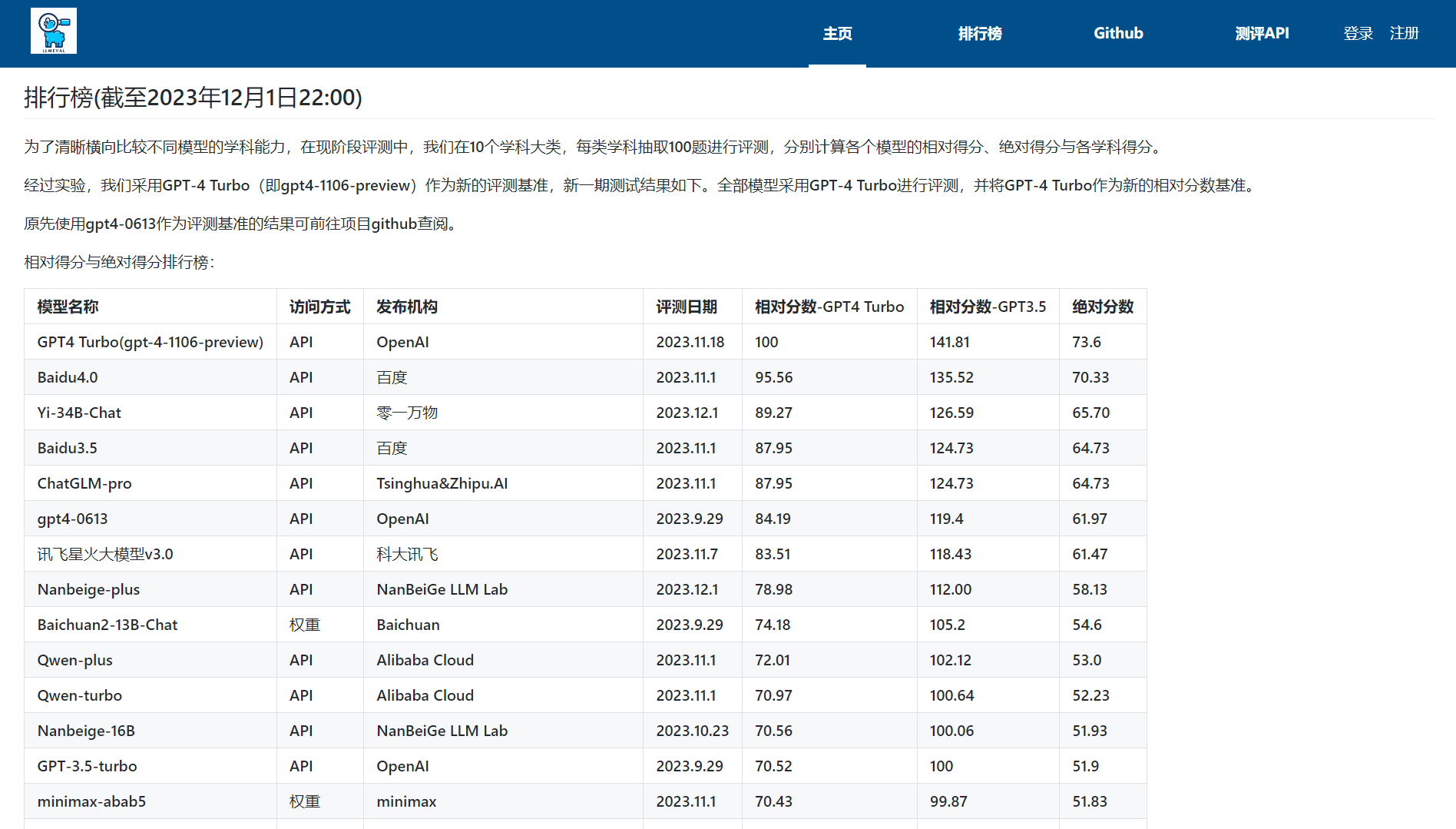Click the 排行榜(截至2023年12月1日22:00) page heading
The width and height of the screenshot is (1456, 829).
pos(193,98)
